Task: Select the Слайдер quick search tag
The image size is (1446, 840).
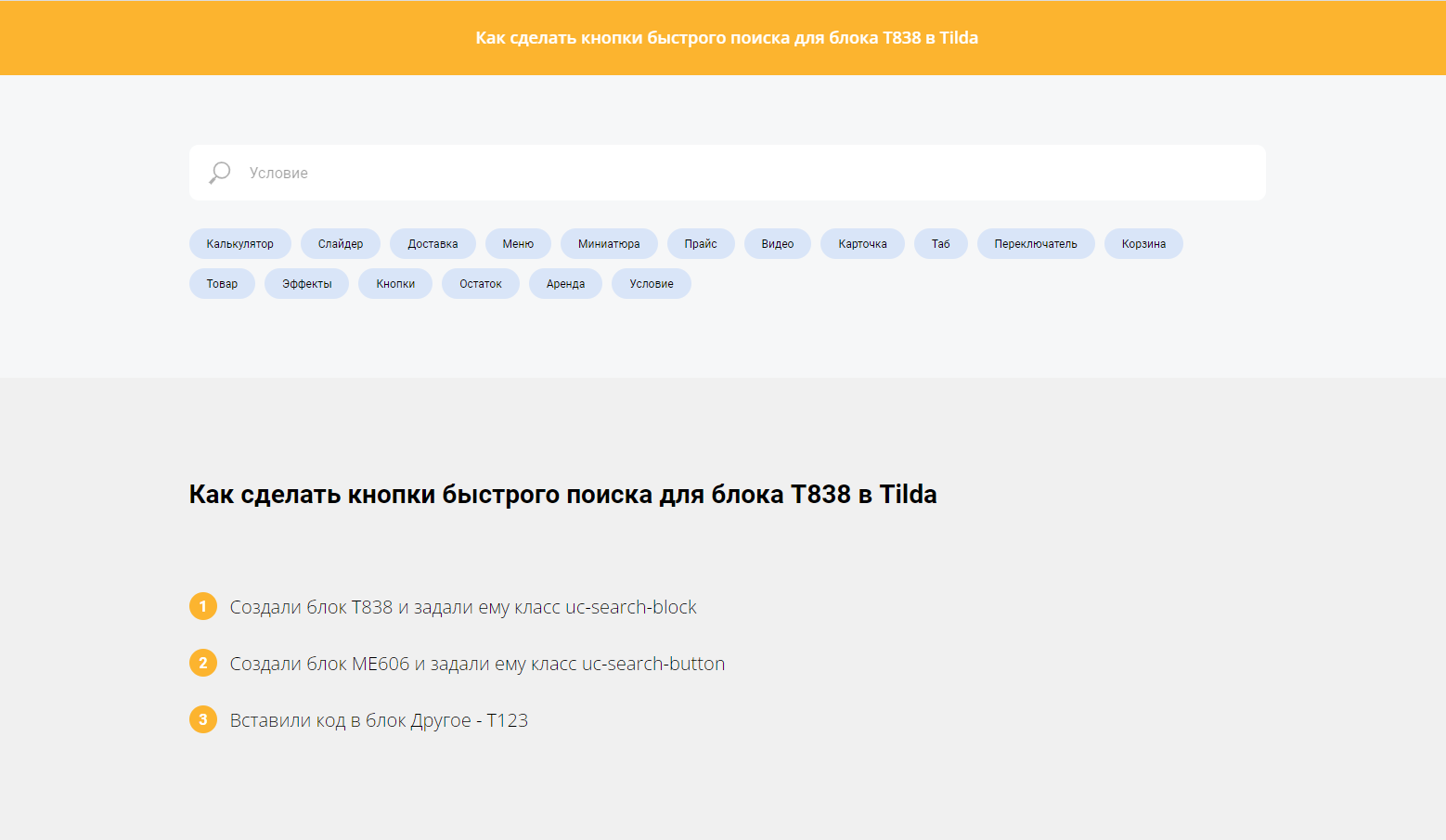Action: [x=341, y=244]
